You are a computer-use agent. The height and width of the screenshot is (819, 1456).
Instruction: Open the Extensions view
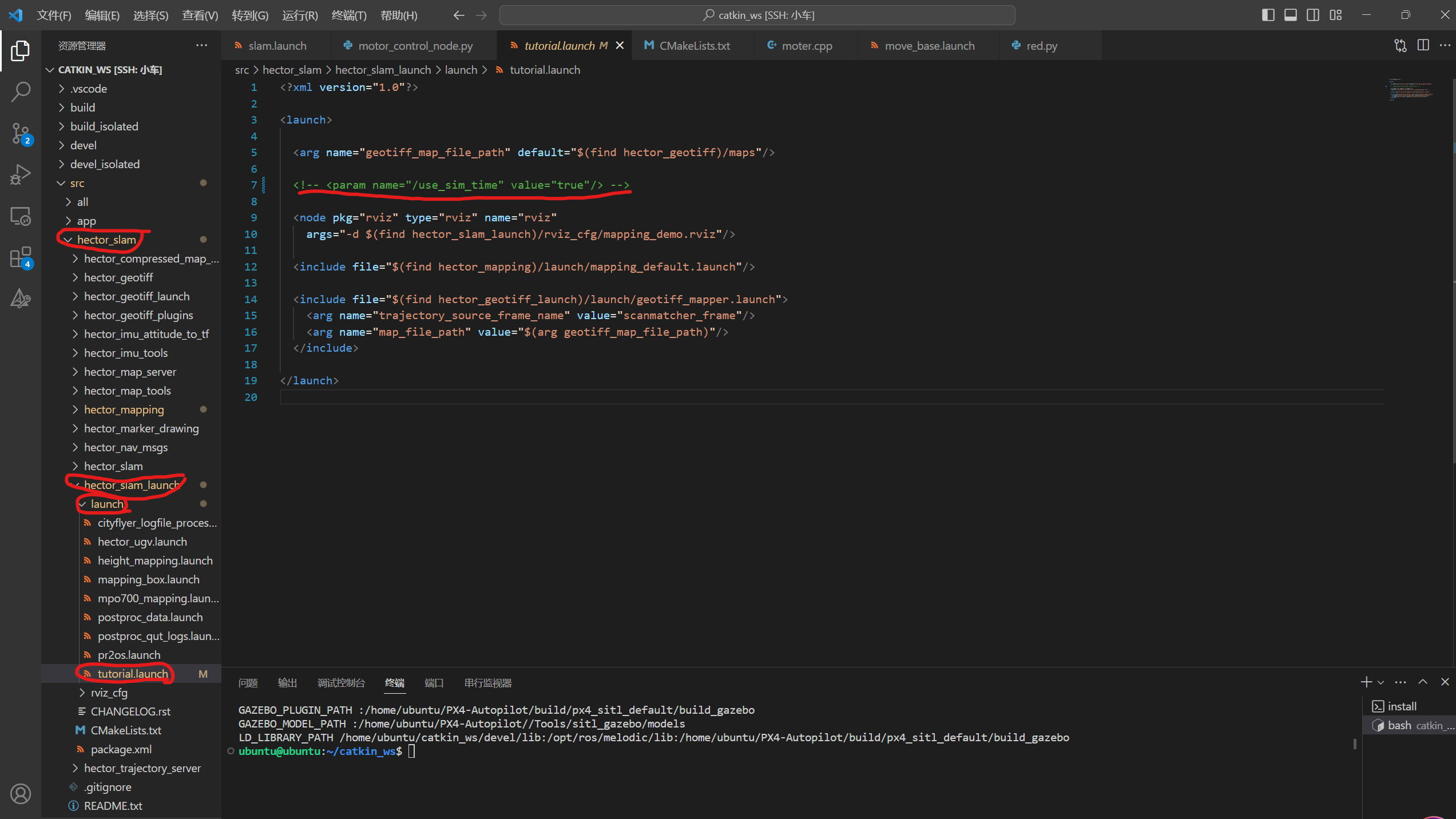[21, 257]
